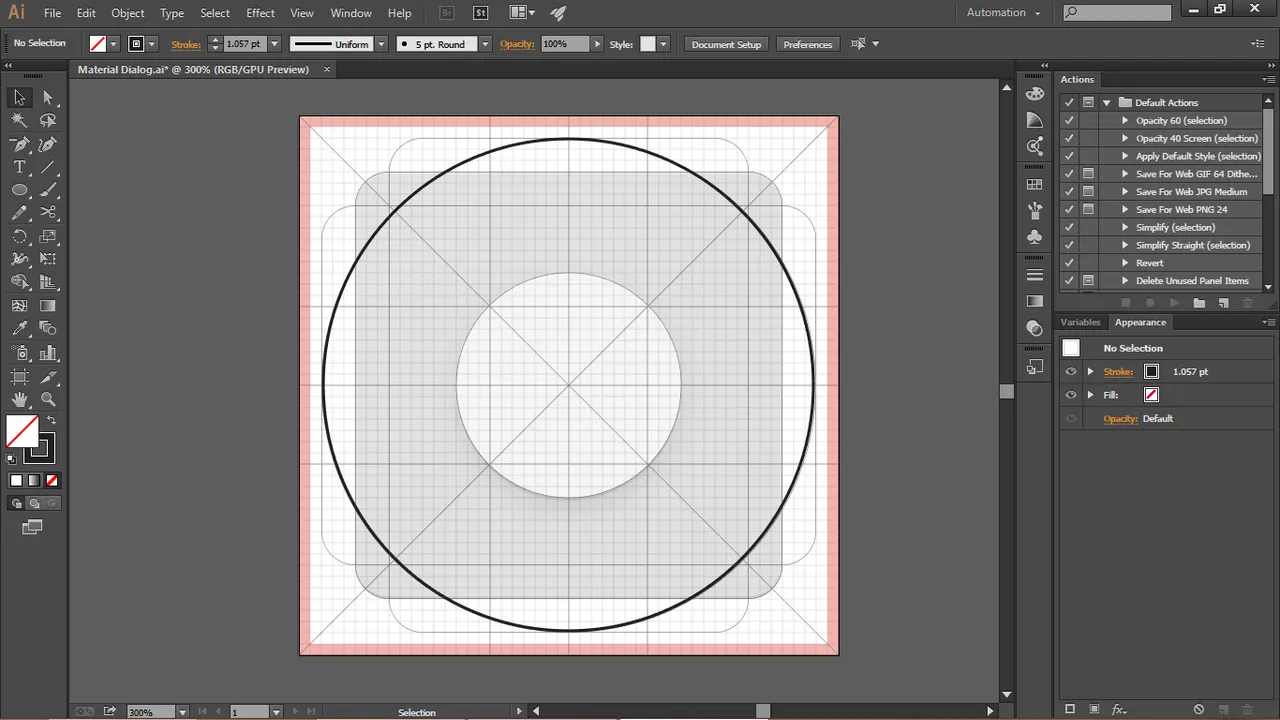Click the search field in application bar
1280x720 pixels.
click(x=1116, y=13)
